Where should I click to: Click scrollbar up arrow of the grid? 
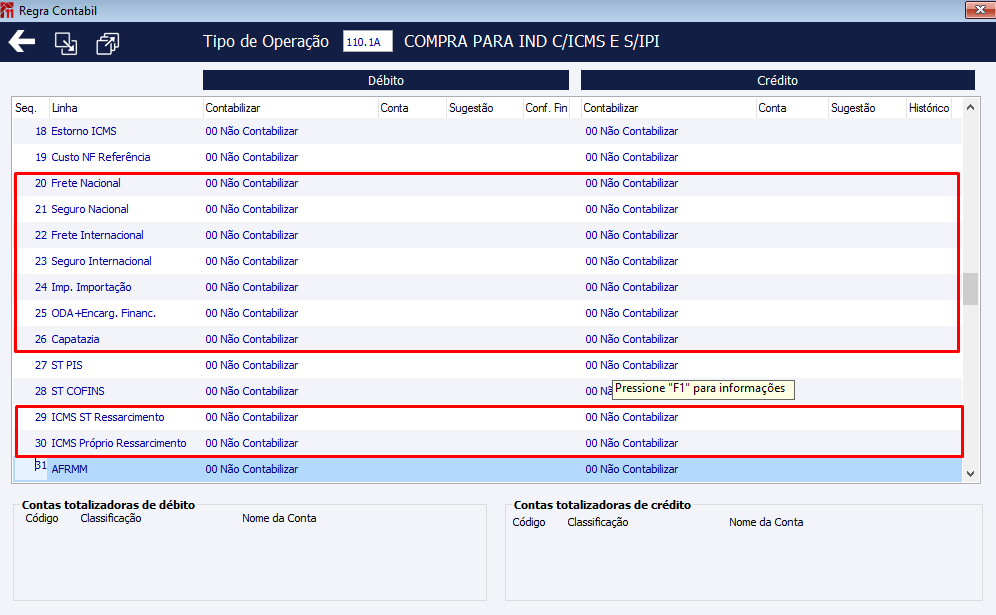click(970, 107)
